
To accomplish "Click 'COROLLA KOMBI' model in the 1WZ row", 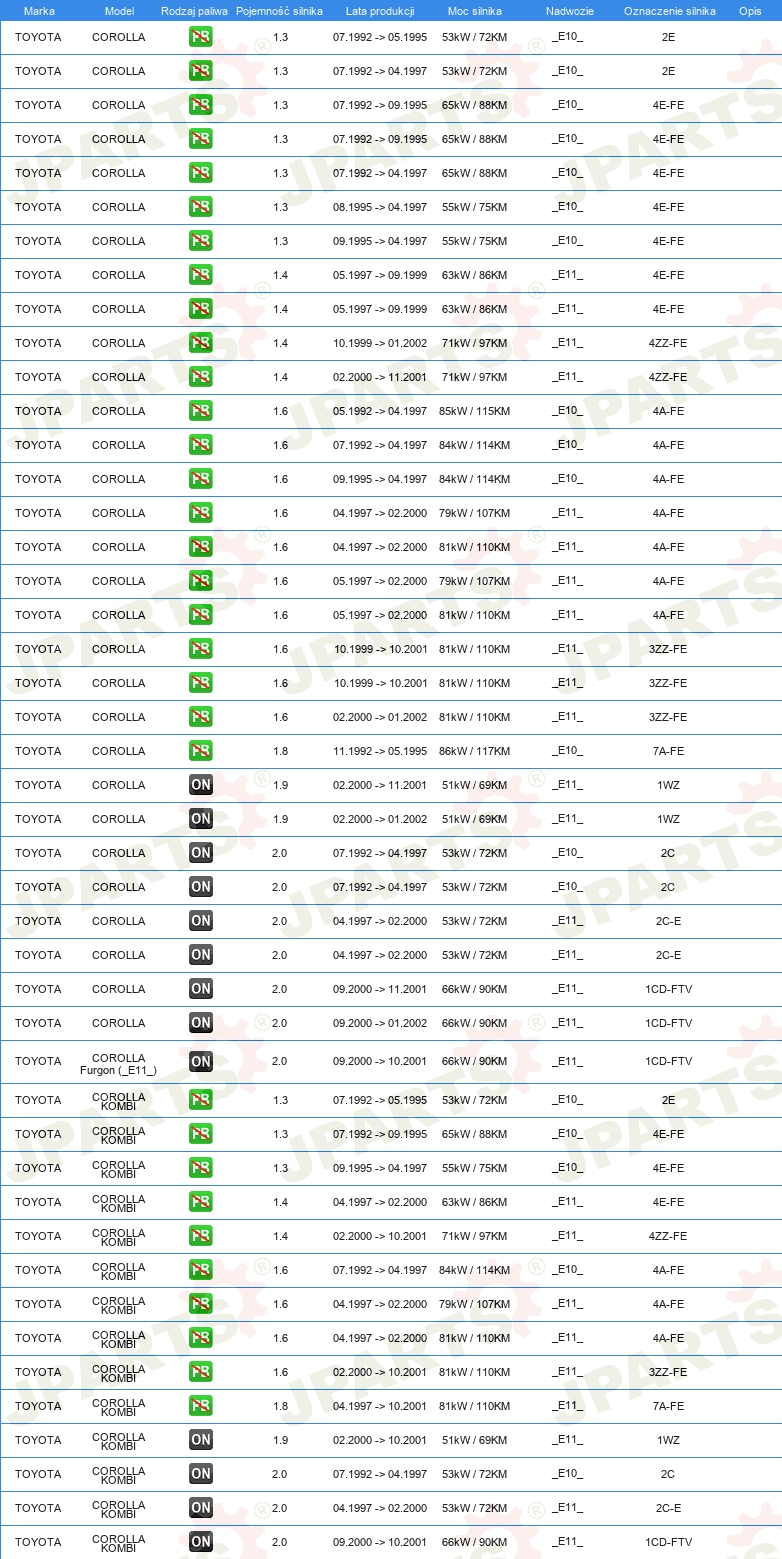I will [x=118, y=1441].
